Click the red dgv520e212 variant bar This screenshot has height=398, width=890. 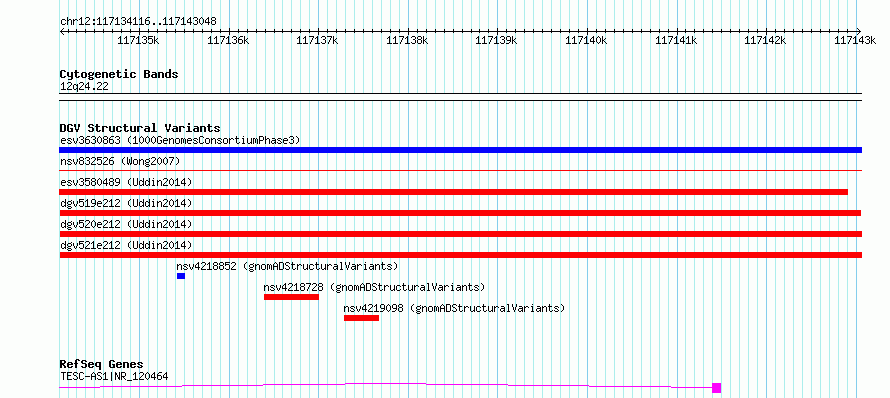pyautogui.click(x=460, y=234)
